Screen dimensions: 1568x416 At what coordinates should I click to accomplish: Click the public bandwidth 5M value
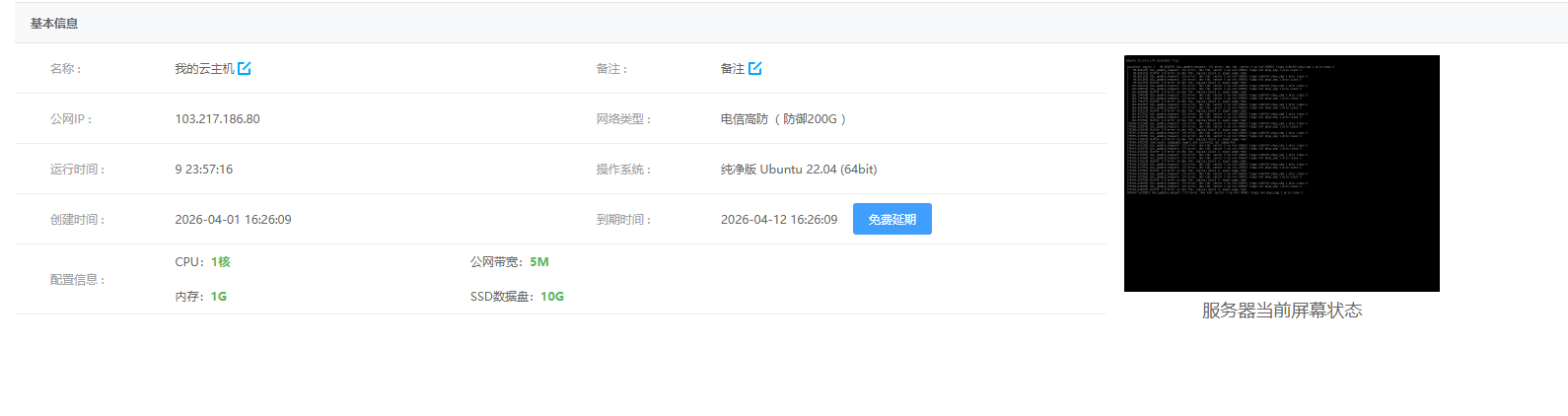tap(539, 261)
